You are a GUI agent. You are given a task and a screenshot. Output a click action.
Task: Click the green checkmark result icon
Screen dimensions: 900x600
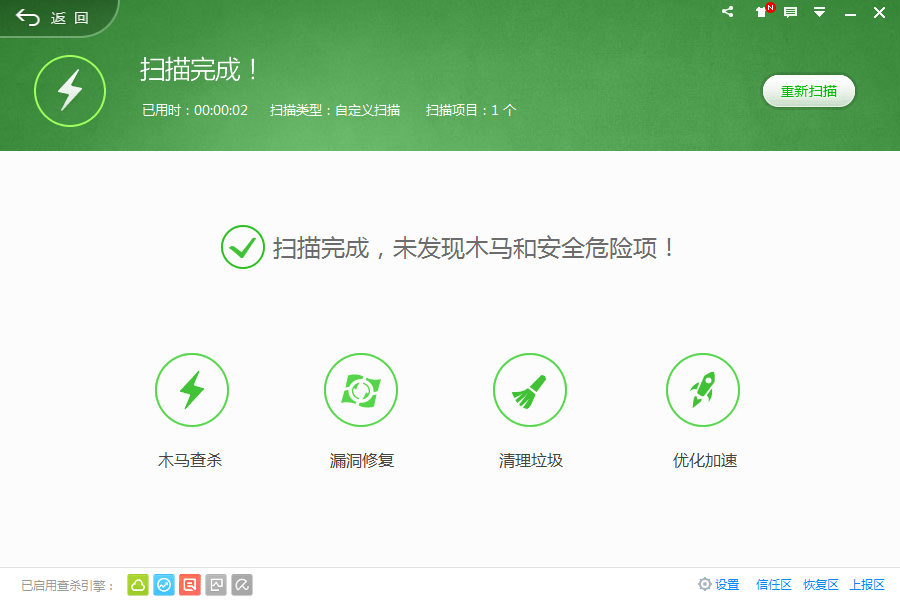[243, 247]
